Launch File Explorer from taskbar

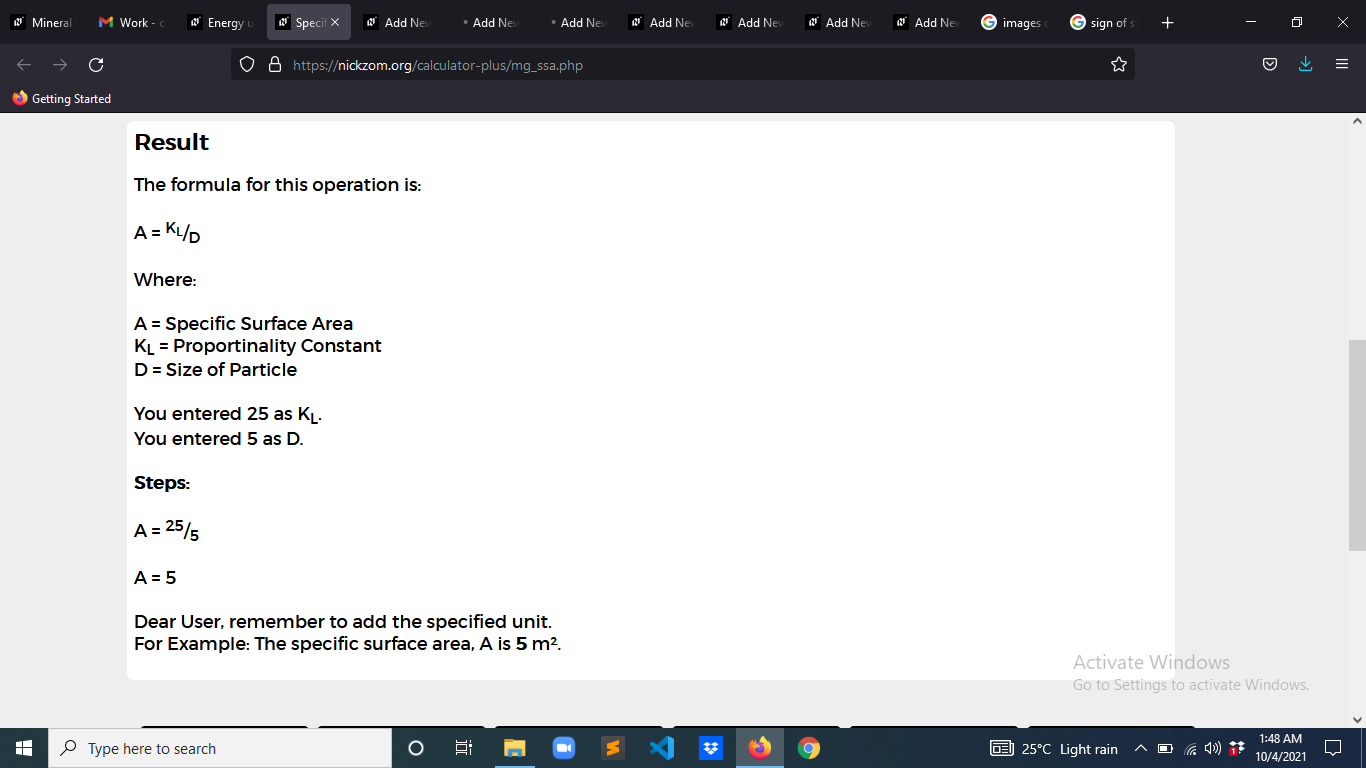coord(514,748)
